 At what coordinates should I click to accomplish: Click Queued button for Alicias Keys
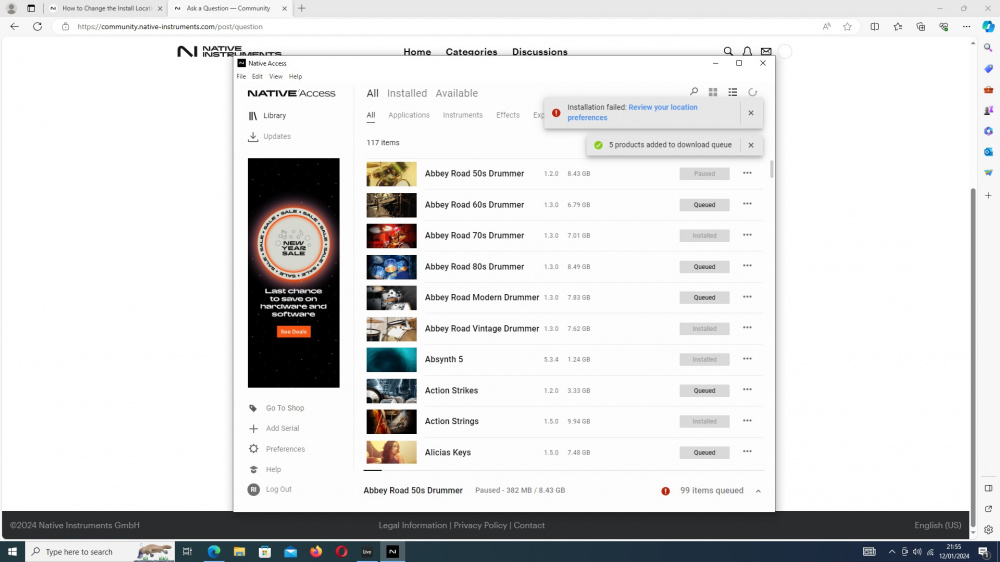[704, 452]
